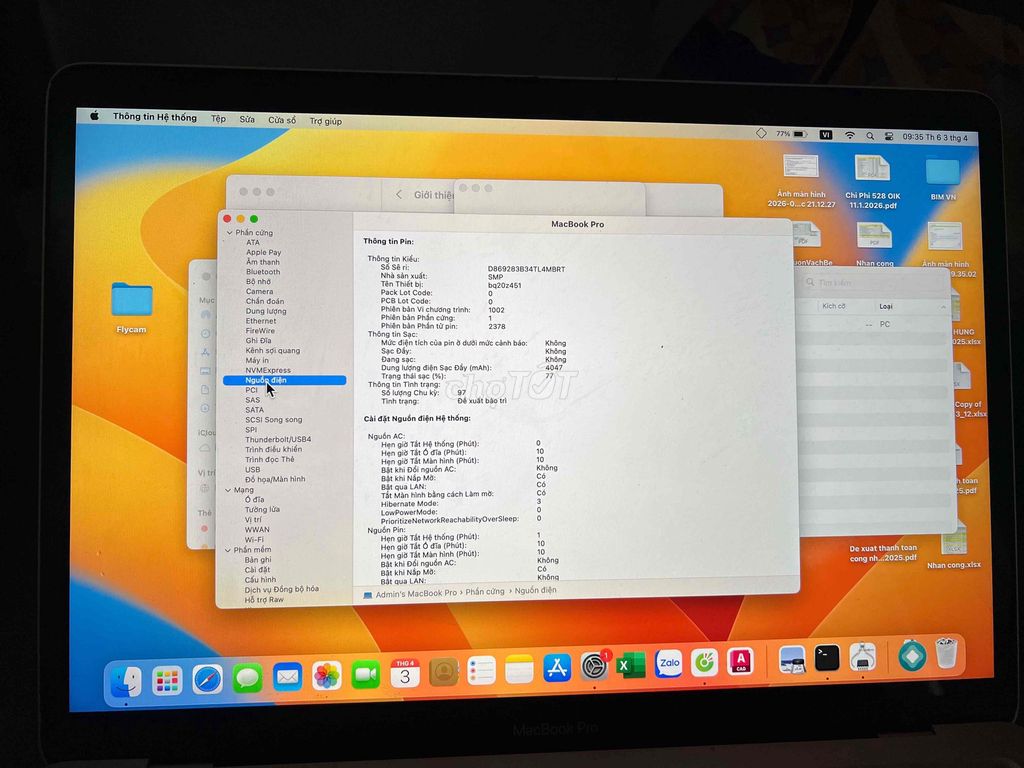Click the VI input source indicator
The height and width of the screenshot is (768, 1024).
[826, 133]
